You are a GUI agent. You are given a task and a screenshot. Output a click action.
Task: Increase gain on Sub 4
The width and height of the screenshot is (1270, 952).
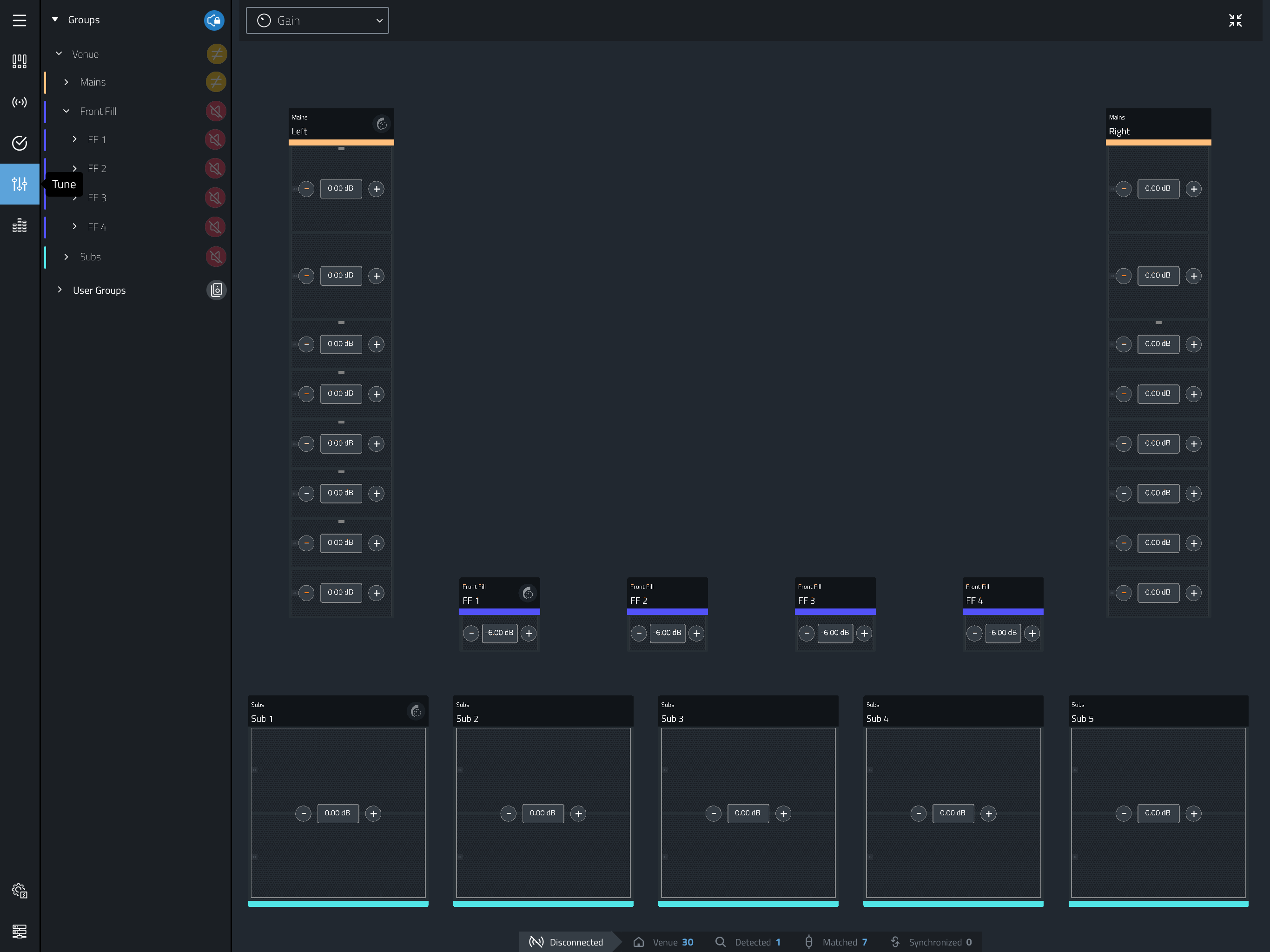click(988, 813)
